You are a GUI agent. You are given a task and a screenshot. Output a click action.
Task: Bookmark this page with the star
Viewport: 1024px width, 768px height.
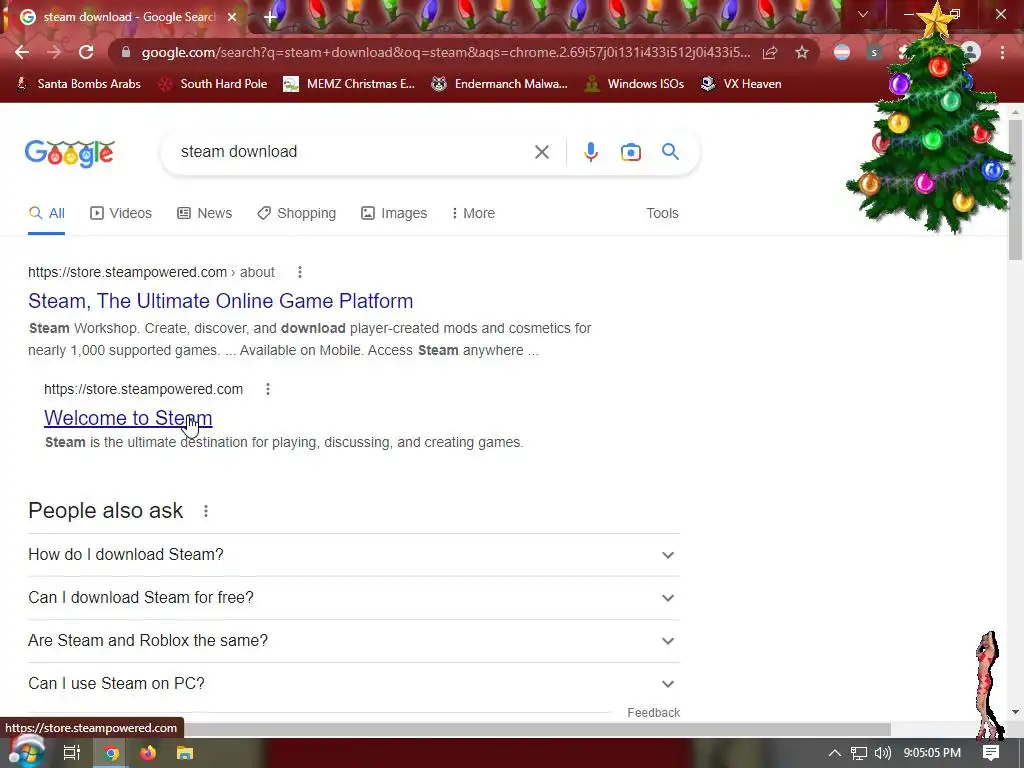coord(802,52)
